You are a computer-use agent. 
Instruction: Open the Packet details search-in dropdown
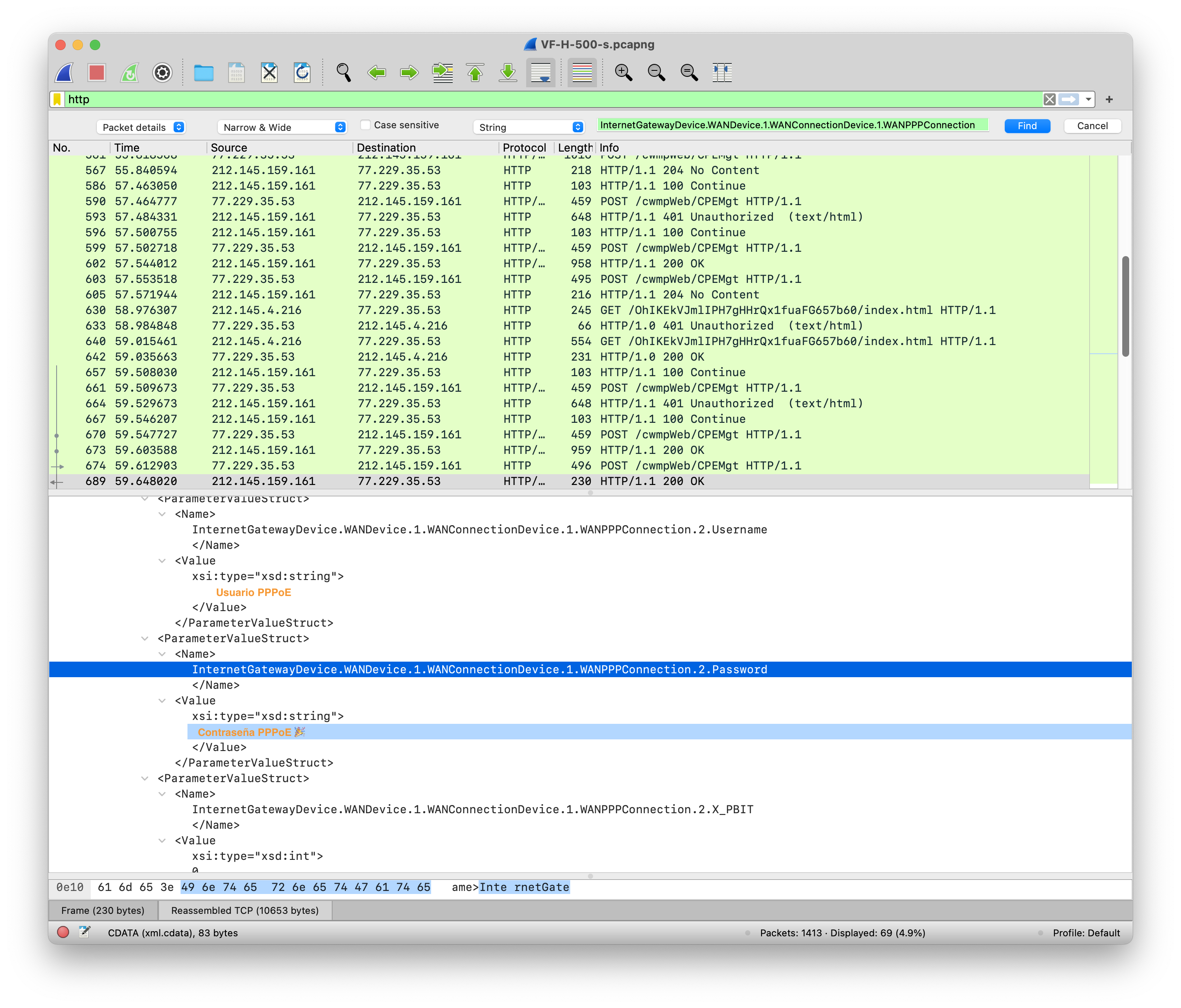pyautogui.click(x=141, y=127)
